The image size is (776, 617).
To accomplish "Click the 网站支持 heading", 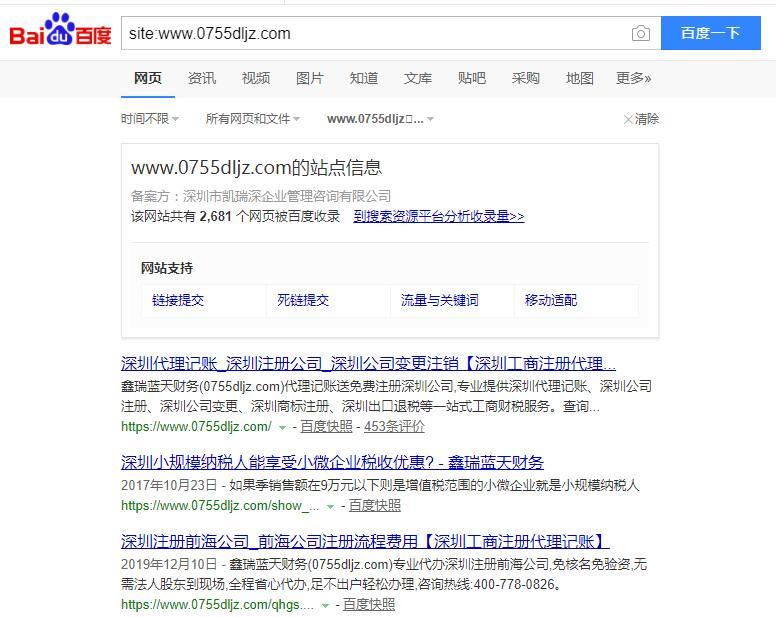I will (x=167, y=268).
